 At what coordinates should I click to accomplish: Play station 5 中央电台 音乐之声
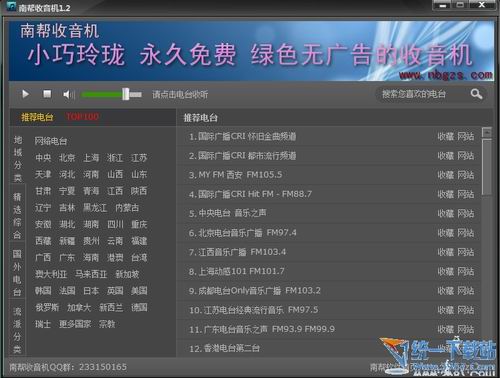point(227,213)
